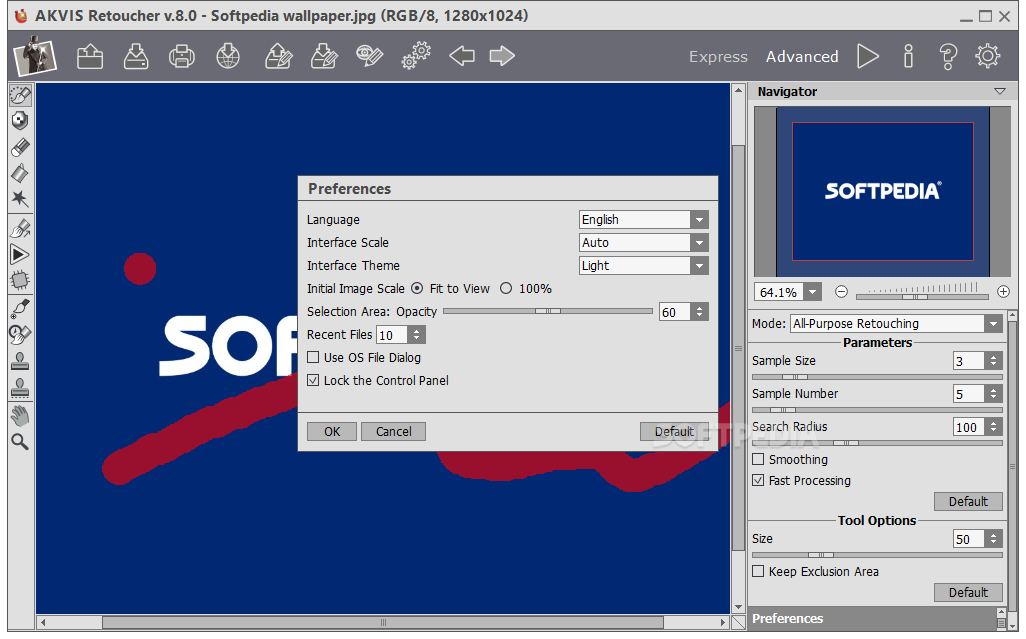Open the AKVIS home page logo icon
Viewport: 1026px width, 639px height.
click(x=35, y=56)
